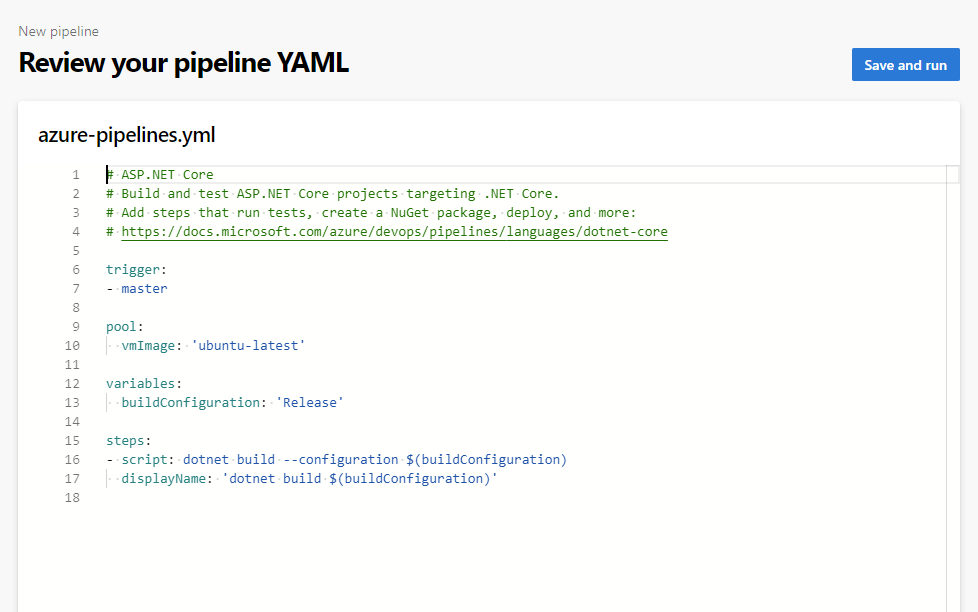Click the New pipeline breadcrumb
Screen dimensions: 978x612
click(58, 31)
